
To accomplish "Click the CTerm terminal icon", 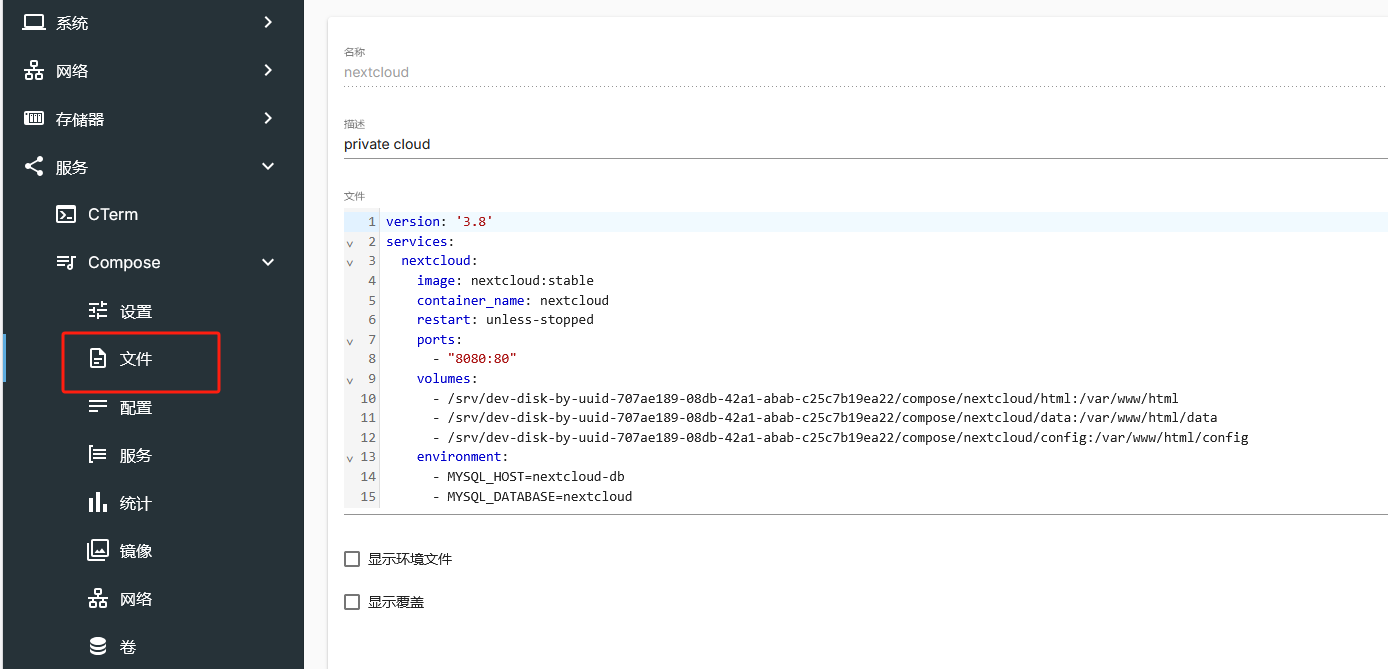I will tap(66, 214).
